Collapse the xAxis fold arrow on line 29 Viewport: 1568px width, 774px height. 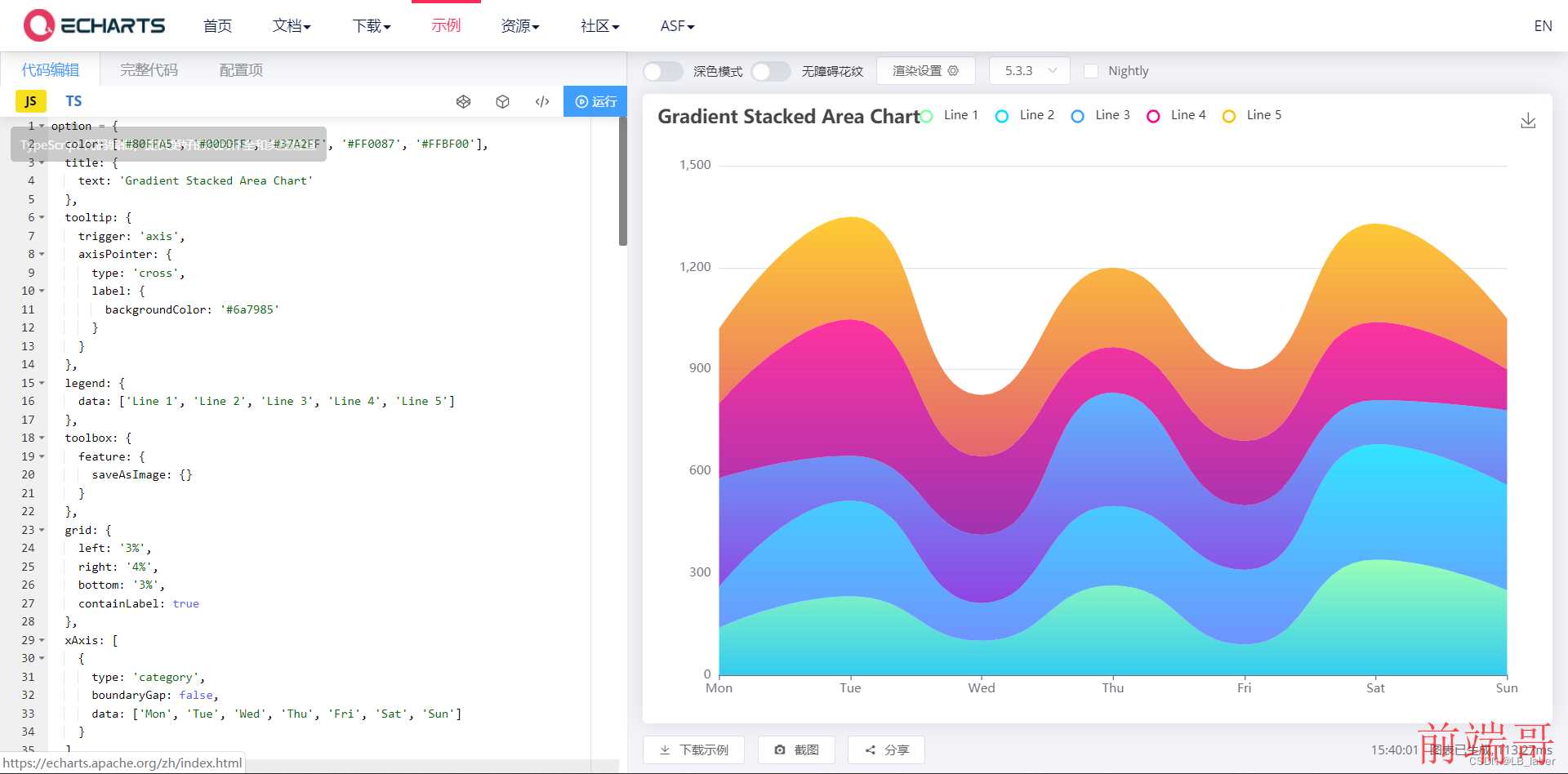pos(42,640)
